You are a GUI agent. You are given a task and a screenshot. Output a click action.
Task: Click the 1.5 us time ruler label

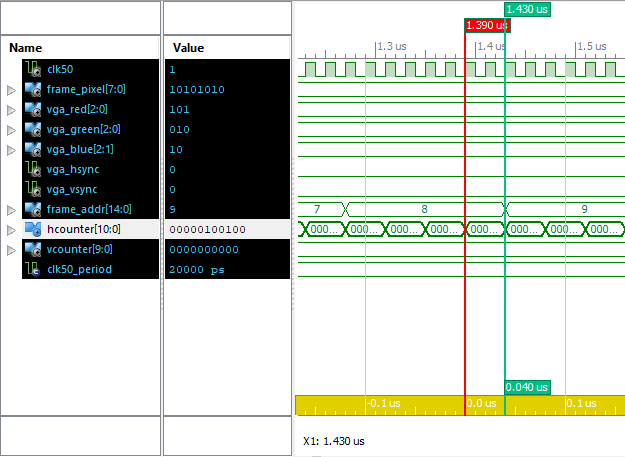pos(592,46)
